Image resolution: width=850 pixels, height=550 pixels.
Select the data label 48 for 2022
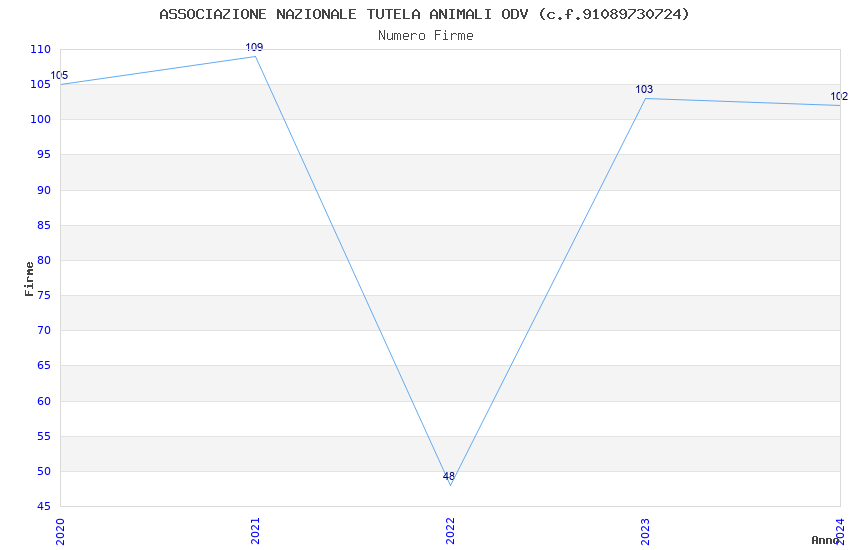(x=449, y=476)
